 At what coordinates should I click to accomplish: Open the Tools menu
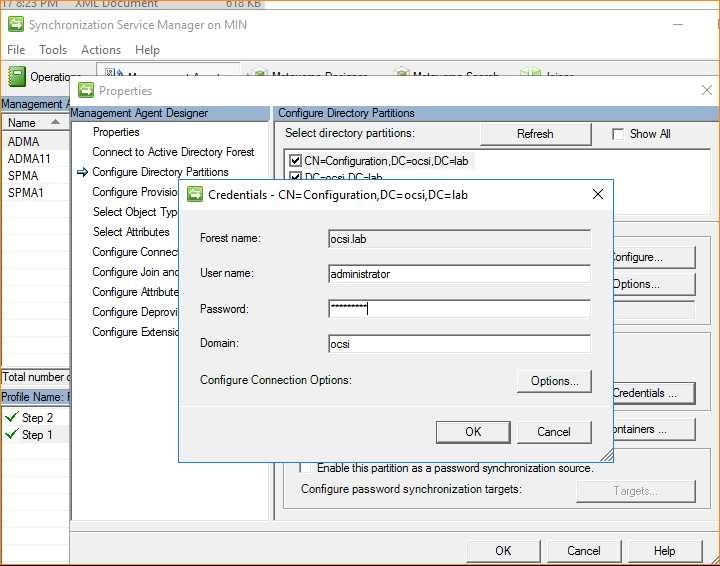pyautogui.click(x=53, y=50)
